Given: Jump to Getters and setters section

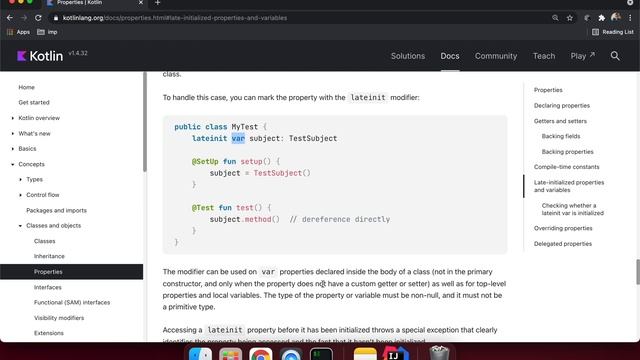Looking at the screenshot, I should [560, 121].
